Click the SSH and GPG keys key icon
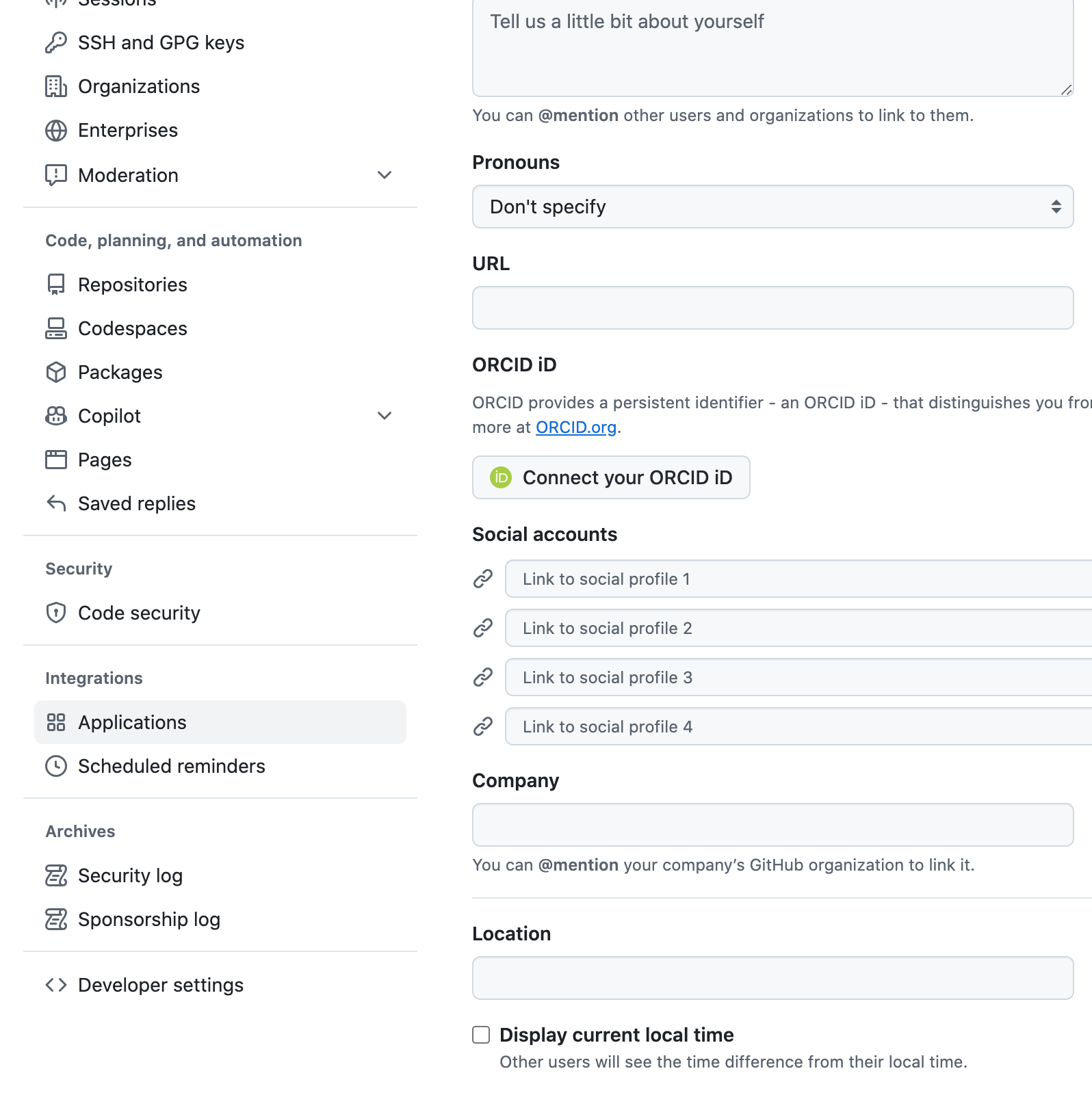Image resolution: width=1092 pixels, height=1097 pixels. [56, 42]
